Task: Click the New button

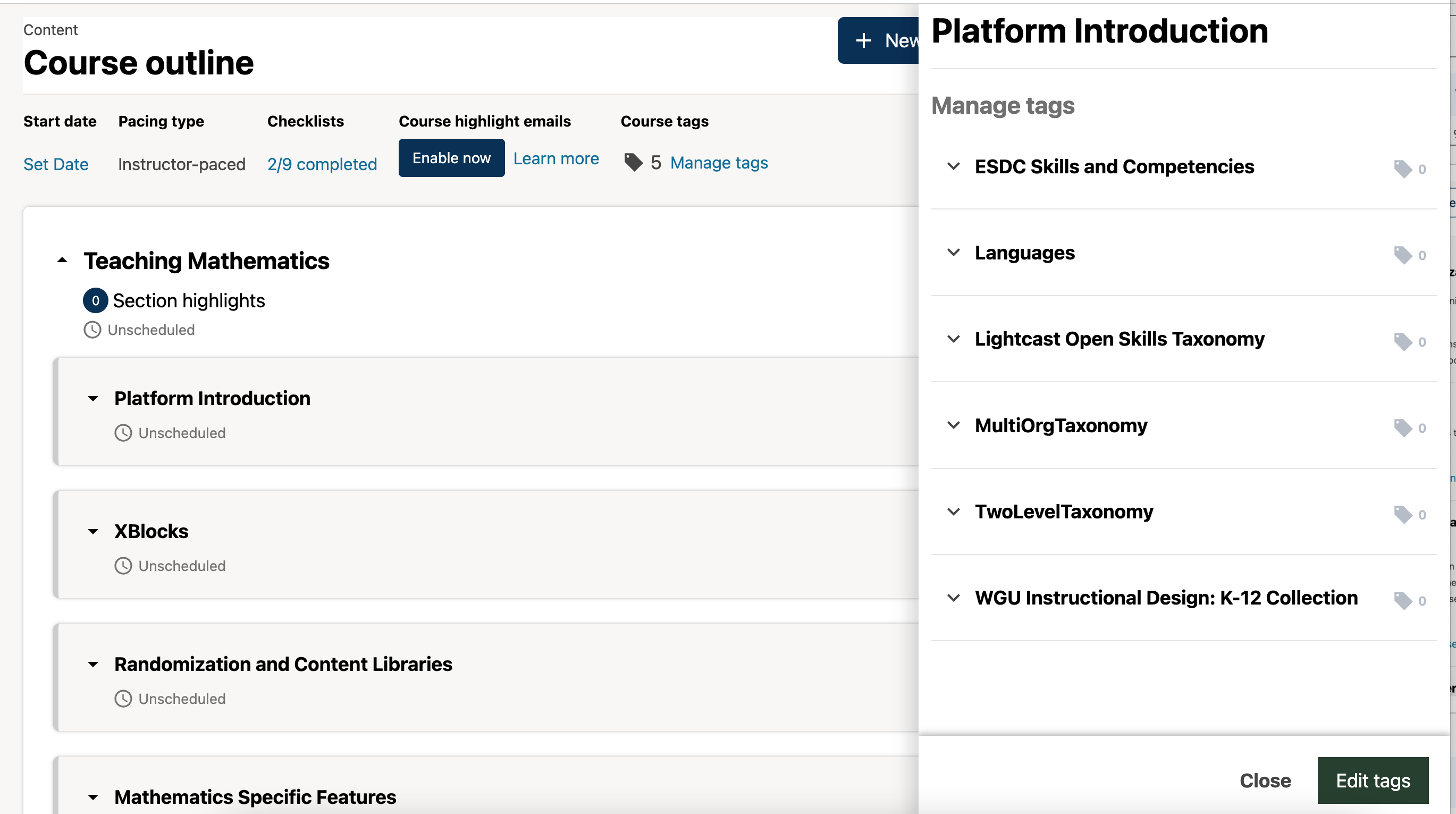Action: click(x=878, y=41)
